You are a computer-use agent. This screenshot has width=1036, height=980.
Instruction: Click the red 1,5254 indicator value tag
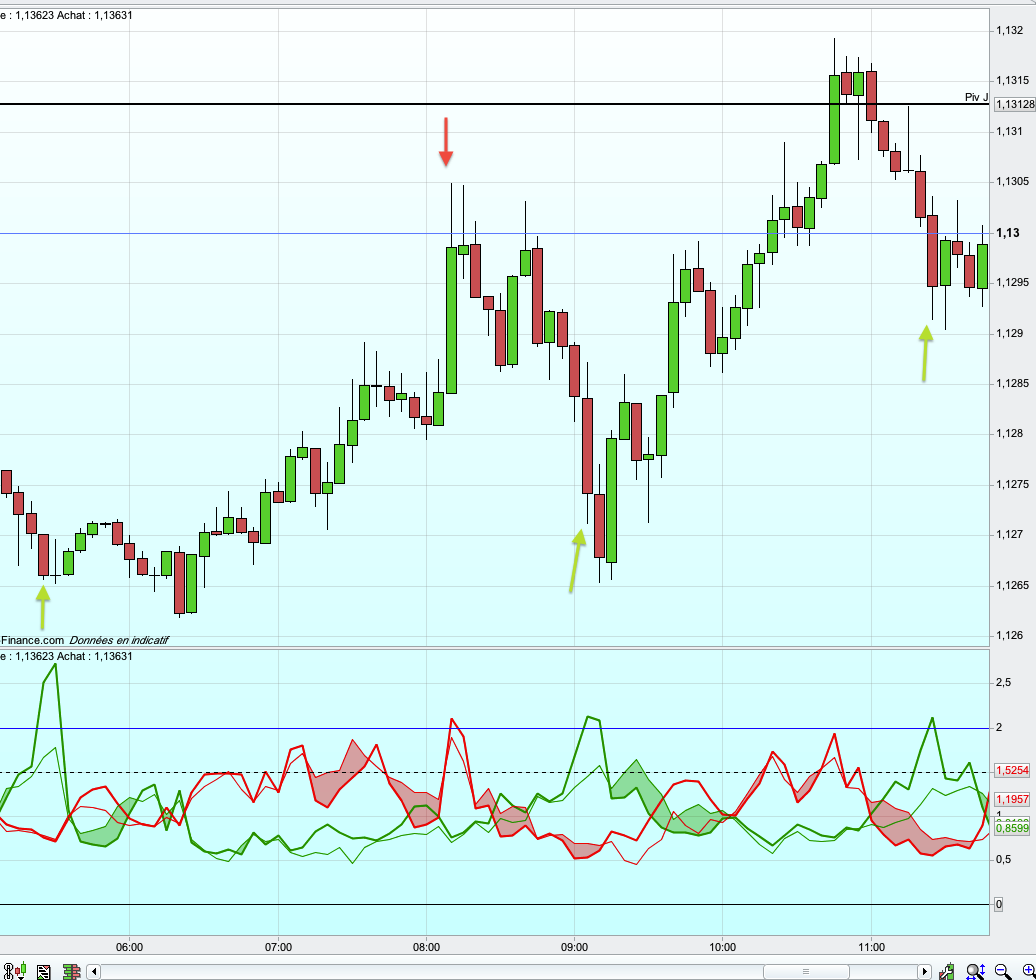(x=1012, y=771)
